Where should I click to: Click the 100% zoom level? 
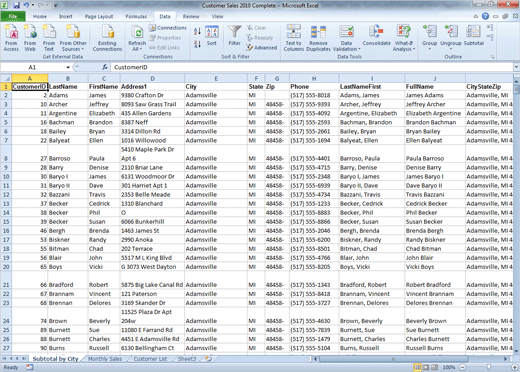[x=449, y=367]
